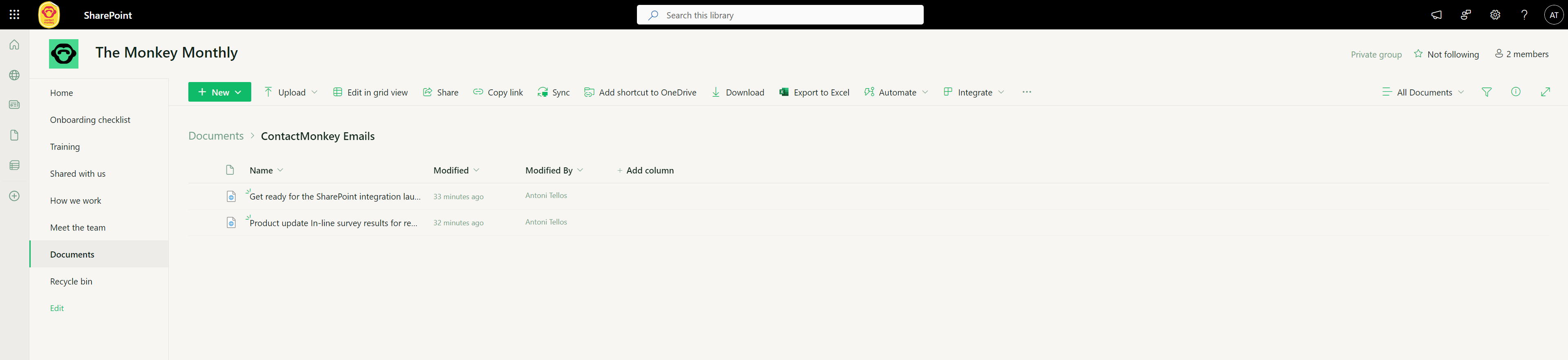
Task: Click the file type column header icon
Action: point(230,170)
